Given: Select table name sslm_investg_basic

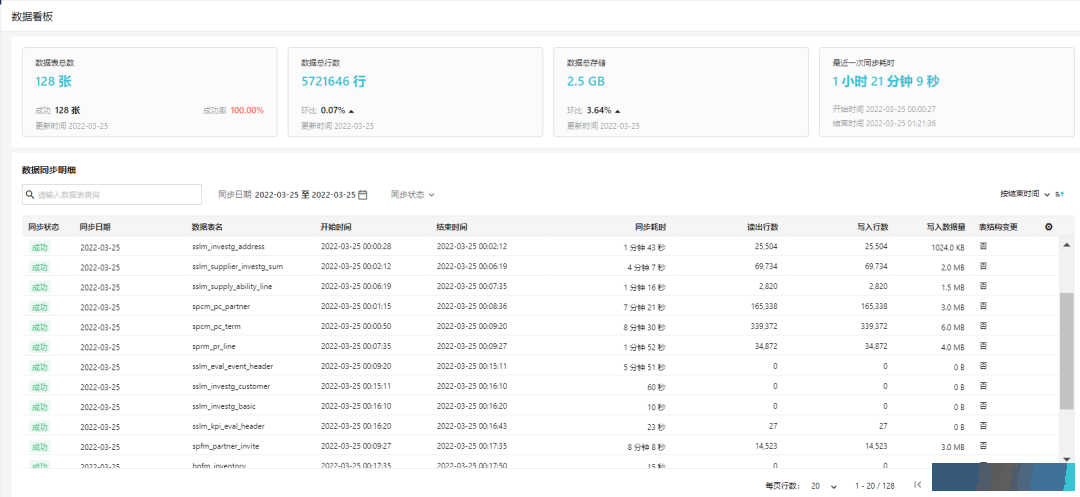Looking at the screenshot, I should tap(224, 405).
